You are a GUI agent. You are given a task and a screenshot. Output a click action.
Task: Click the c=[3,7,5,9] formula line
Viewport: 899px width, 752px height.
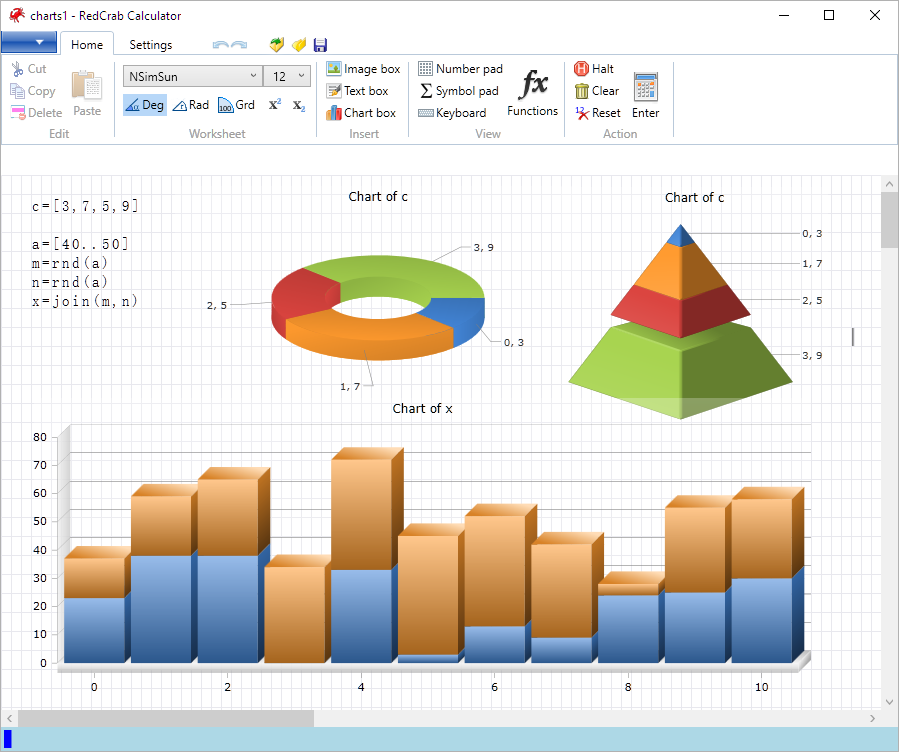[x=85, y=206]
